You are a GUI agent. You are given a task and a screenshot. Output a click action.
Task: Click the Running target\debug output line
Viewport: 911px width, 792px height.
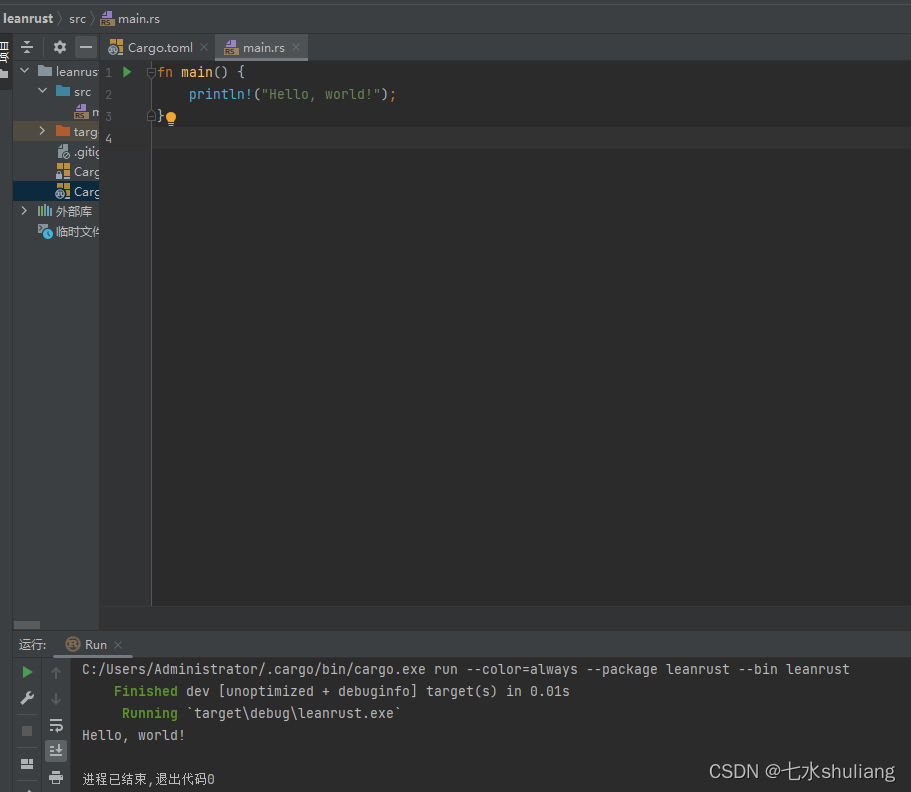(261, 714)
